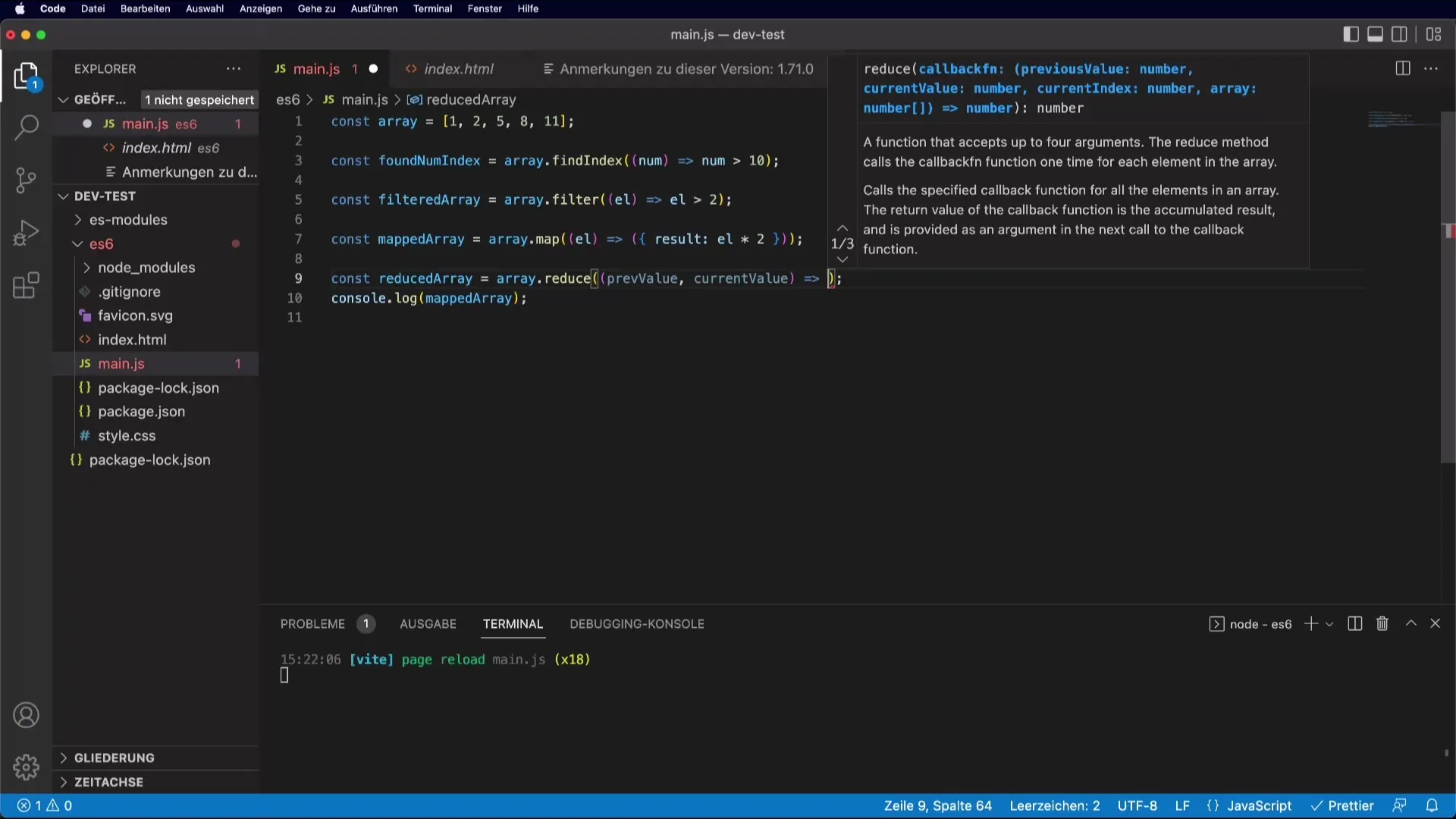The height and width of the screenshot is (819, 1456).
Task: Click the editor vertical scrollbar
Action: [x=1448, y=288]
